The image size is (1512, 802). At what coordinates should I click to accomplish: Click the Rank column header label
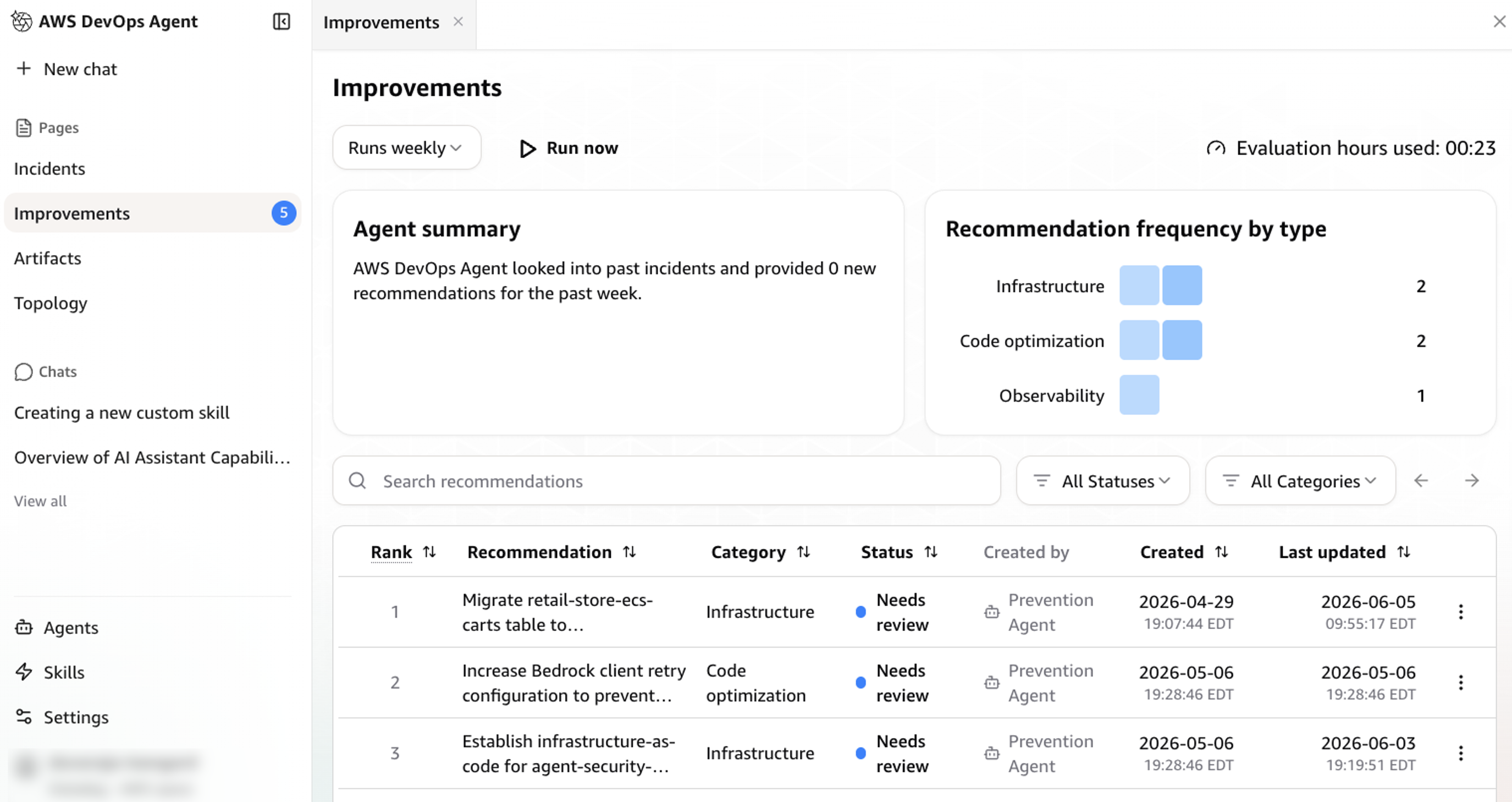(x=391, y=552)
